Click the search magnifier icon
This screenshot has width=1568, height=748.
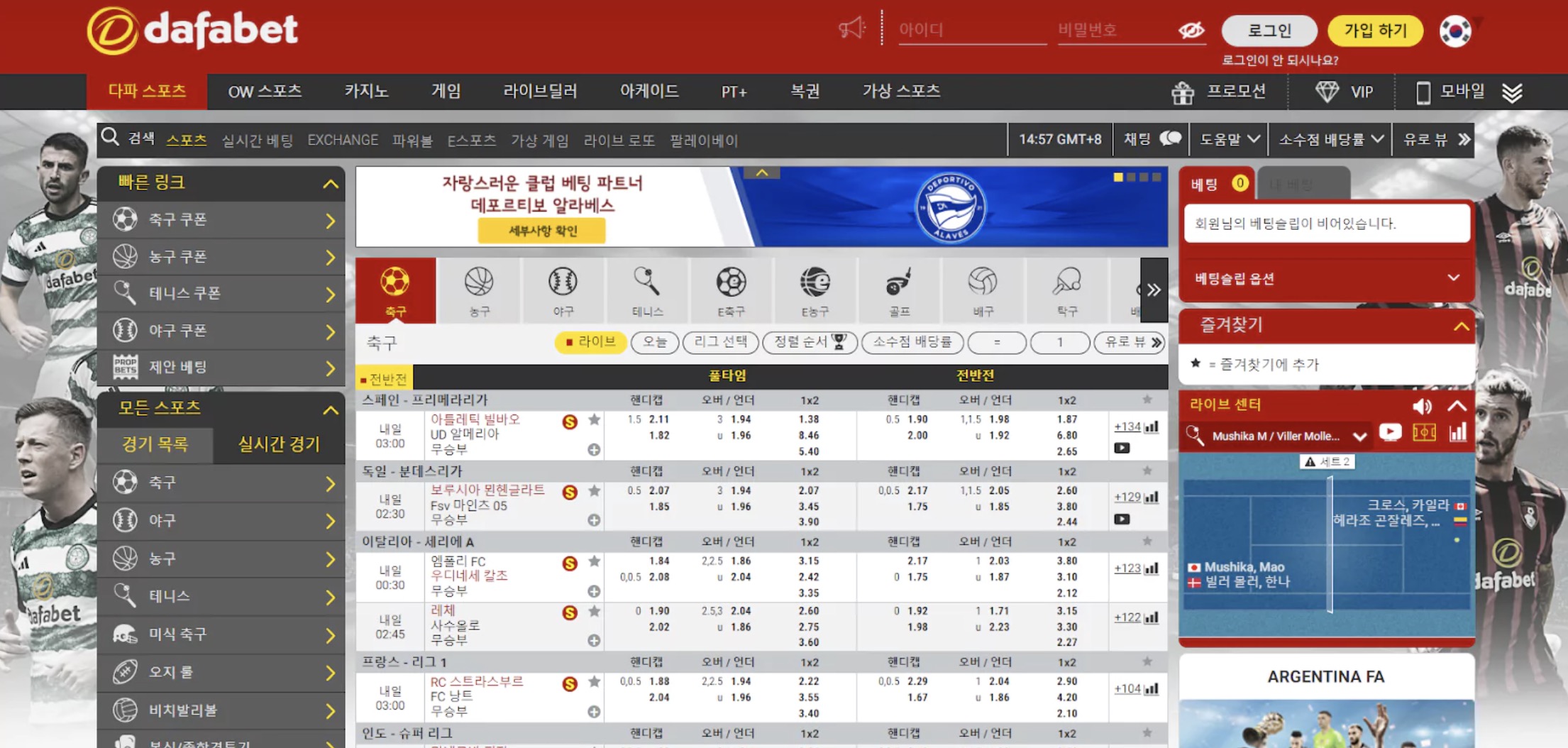pyautogui.click(x=110, y=137)
